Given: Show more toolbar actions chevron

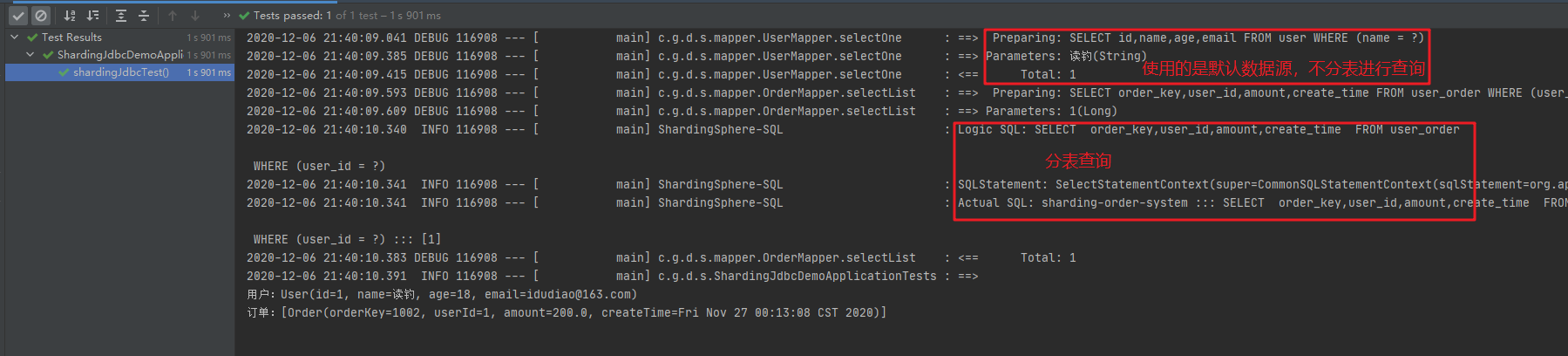Looking at the screenshot, I should pyautogui.click(x=227, y=16).
